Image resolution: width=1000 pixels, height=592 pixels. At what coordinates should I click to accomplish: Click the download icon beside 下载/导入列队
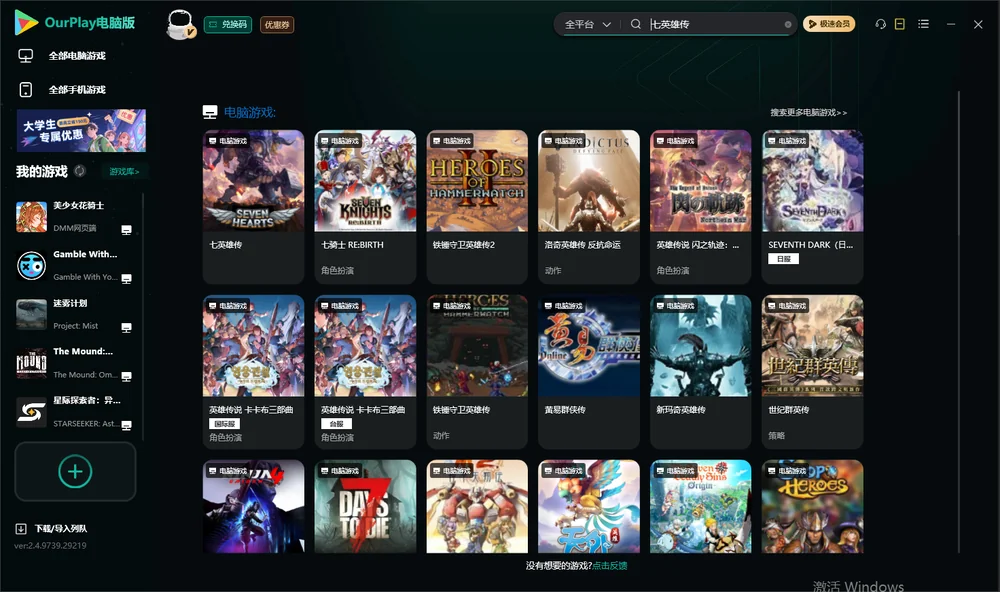[x=21, y=528]
